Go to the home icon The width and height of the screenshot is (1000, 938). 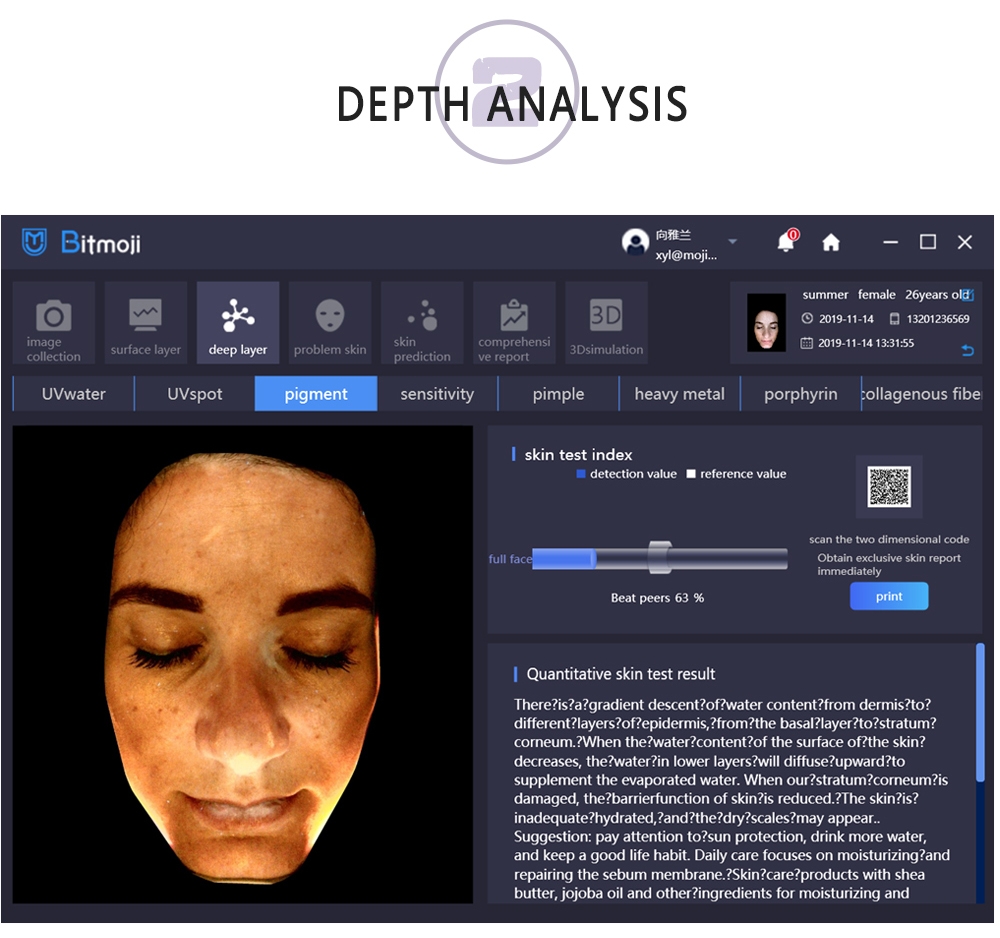[830, 242]
